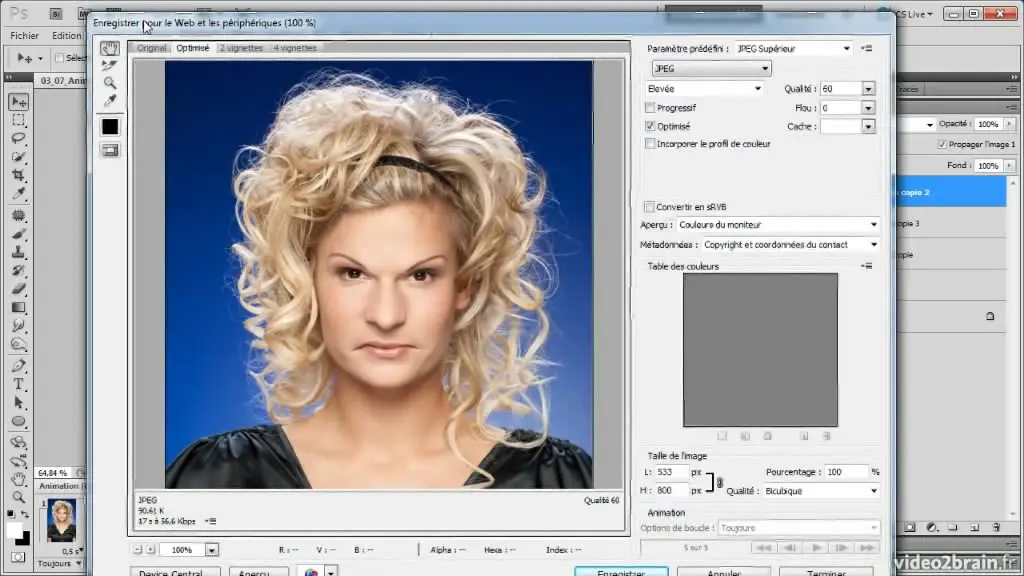Select the Lasso tool
This screenshot has height=576, width=1024.
click(x=18, y=138)
